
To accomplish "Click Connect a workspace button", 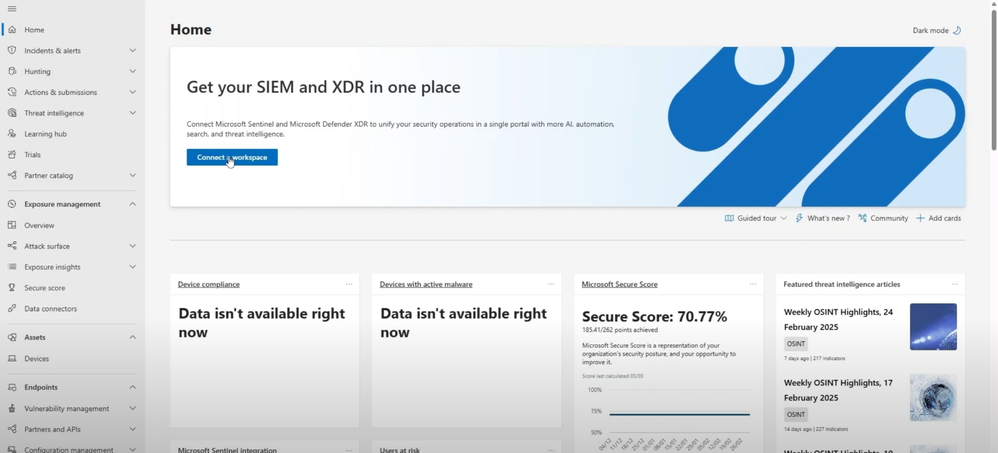I will pos(232,157).
